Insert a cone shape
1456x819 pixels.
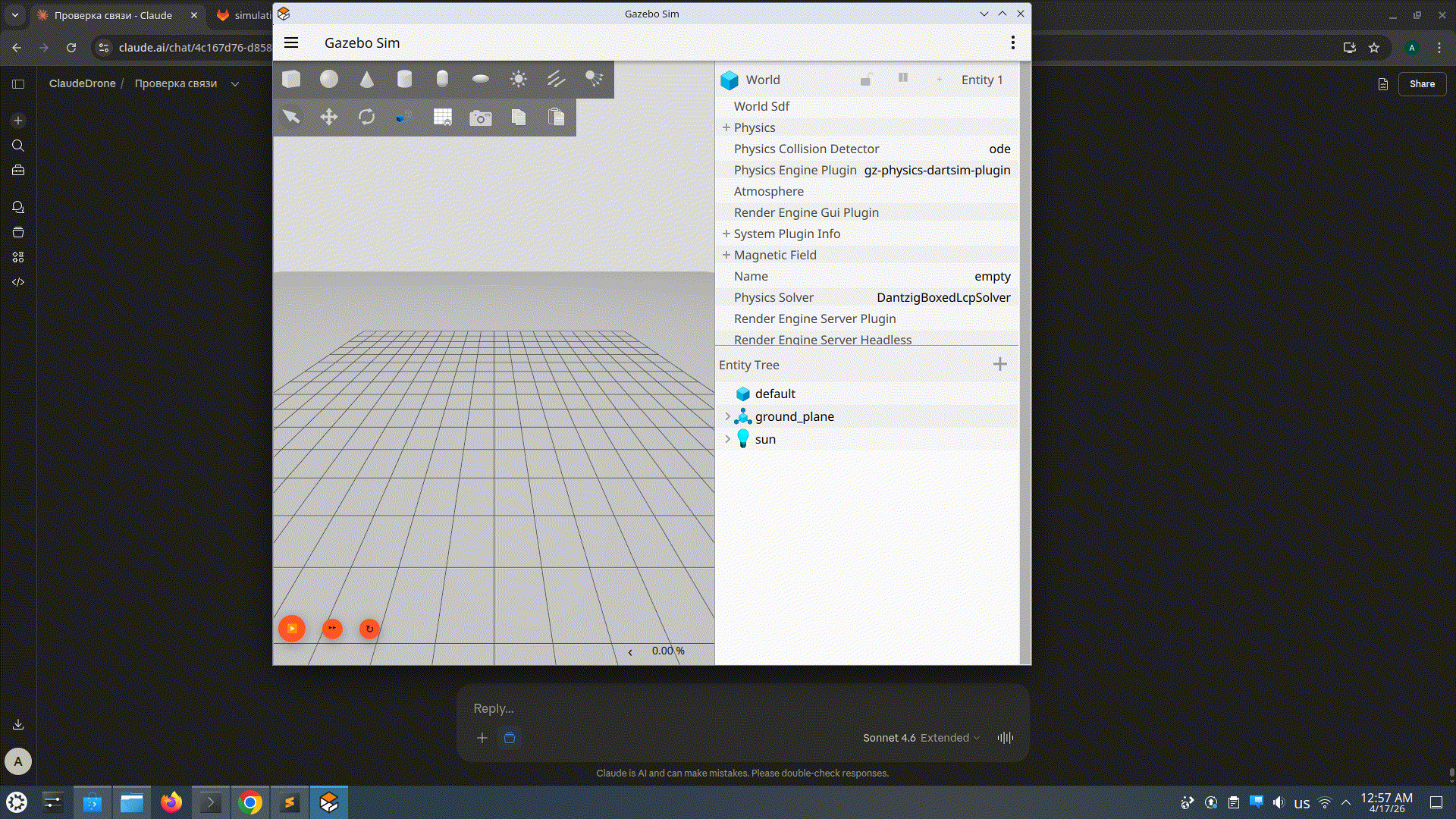point(367,79)
